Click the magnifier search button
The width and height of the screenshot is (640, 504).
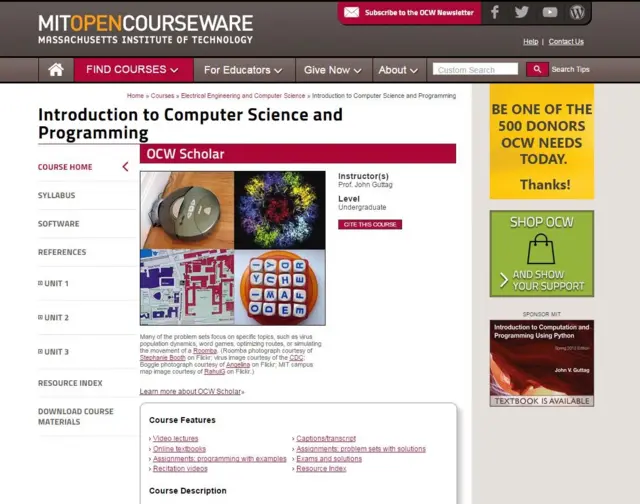[537, 69]
